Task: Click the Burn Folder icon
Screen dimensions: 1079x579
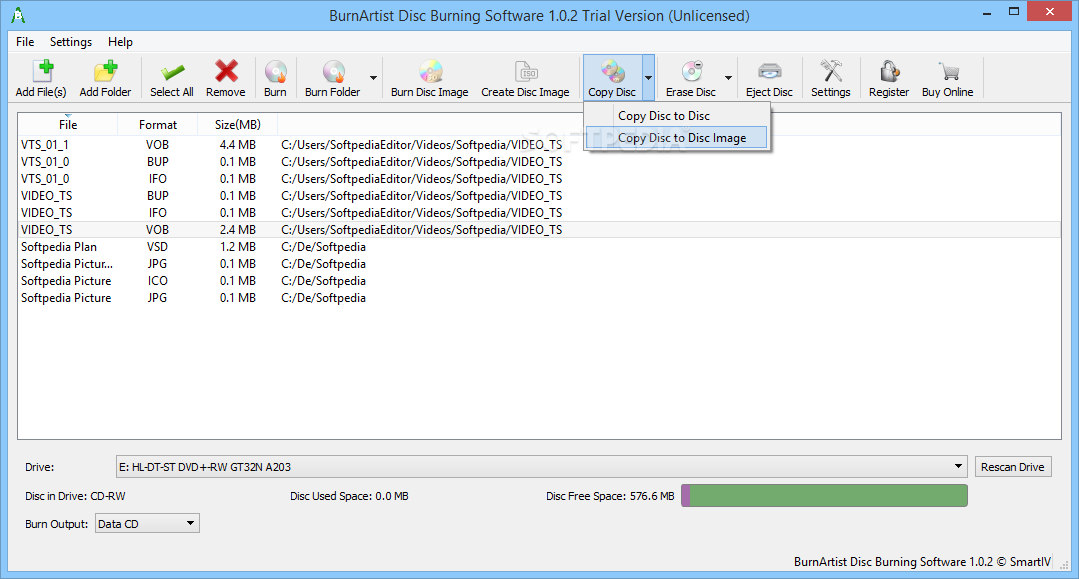Action: click(x=333, y=71)
